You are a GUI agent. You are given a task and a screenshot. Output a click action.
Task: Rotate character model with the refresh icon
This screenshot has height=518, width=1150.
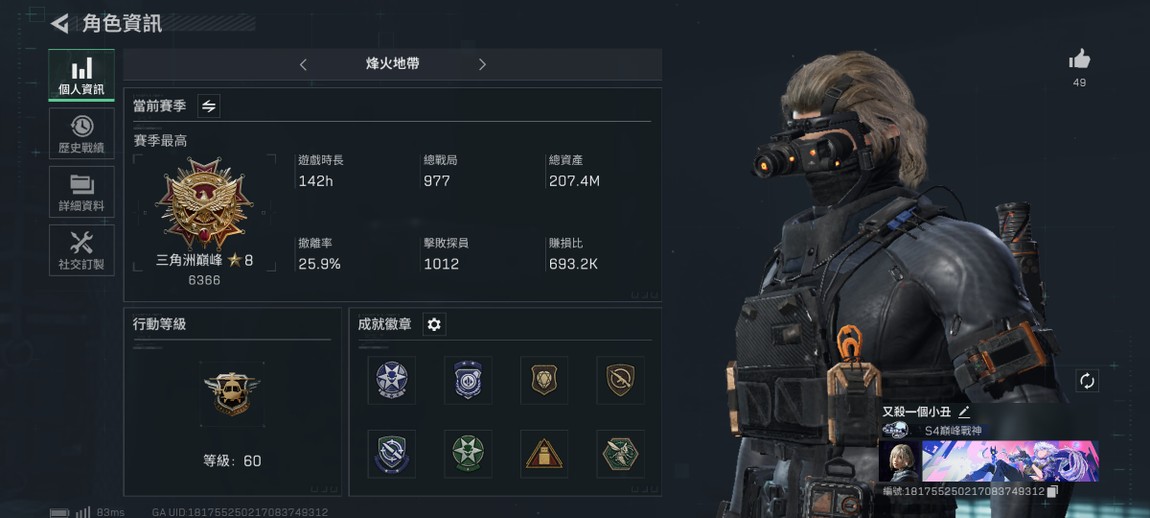point(1087,381)
